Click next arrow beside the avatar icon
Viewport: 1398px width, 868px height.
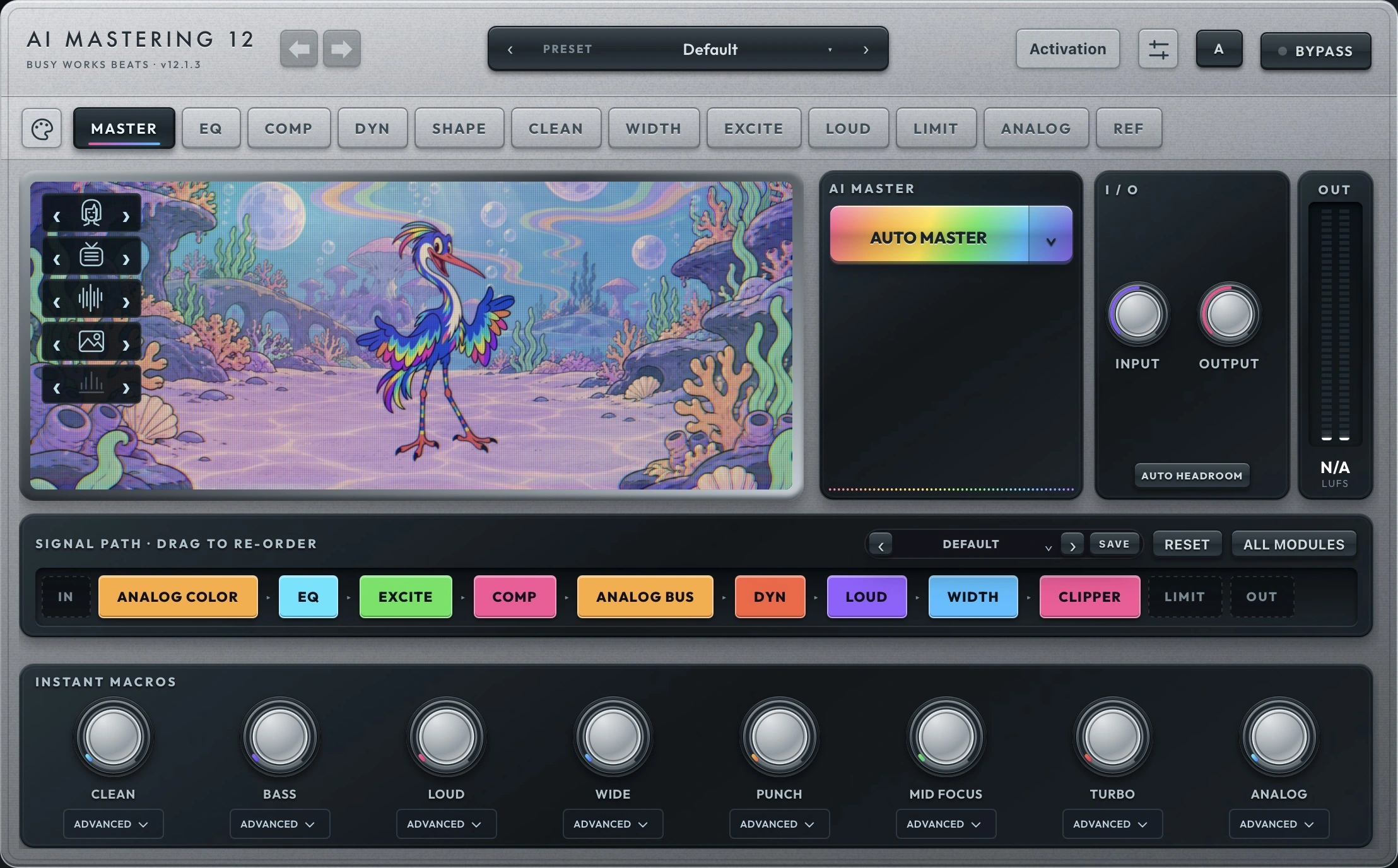point(126,216)
